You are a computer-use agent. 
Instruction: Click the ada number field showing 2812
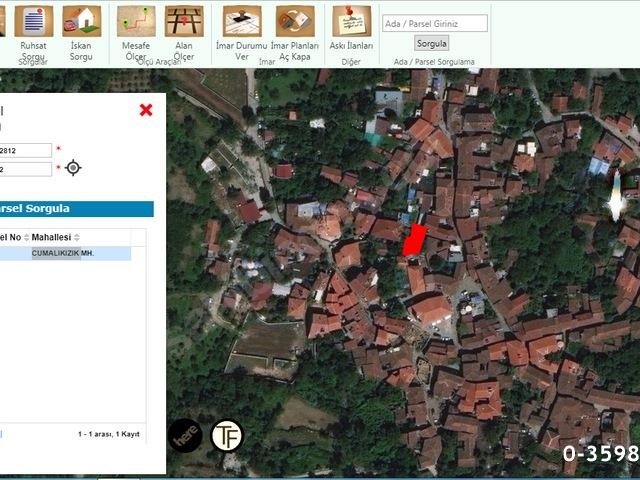[25, 151]
